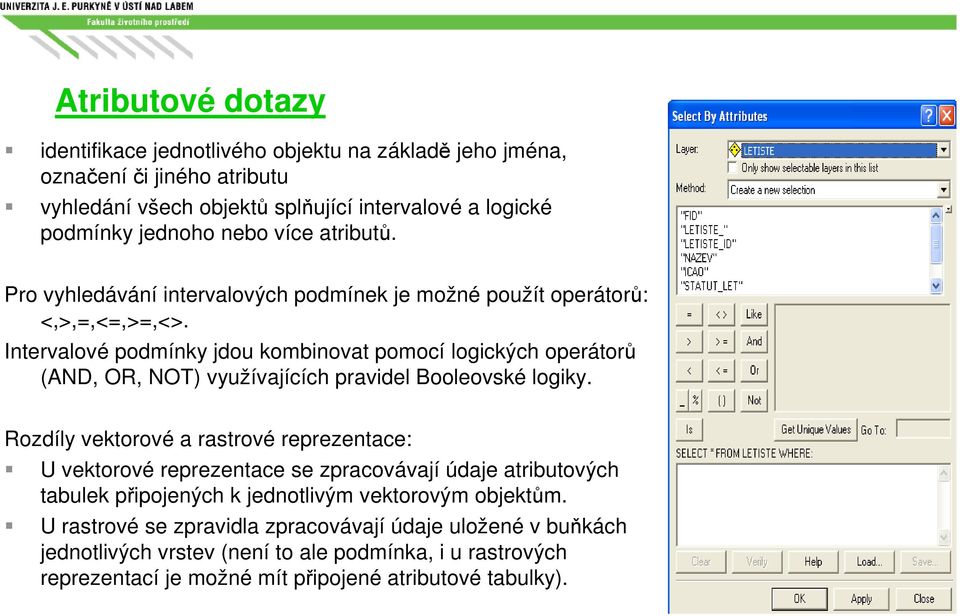The width and height of the screenshot is (960, 616).
Task: Click the Save... button
Action: [x=923, y=561]
